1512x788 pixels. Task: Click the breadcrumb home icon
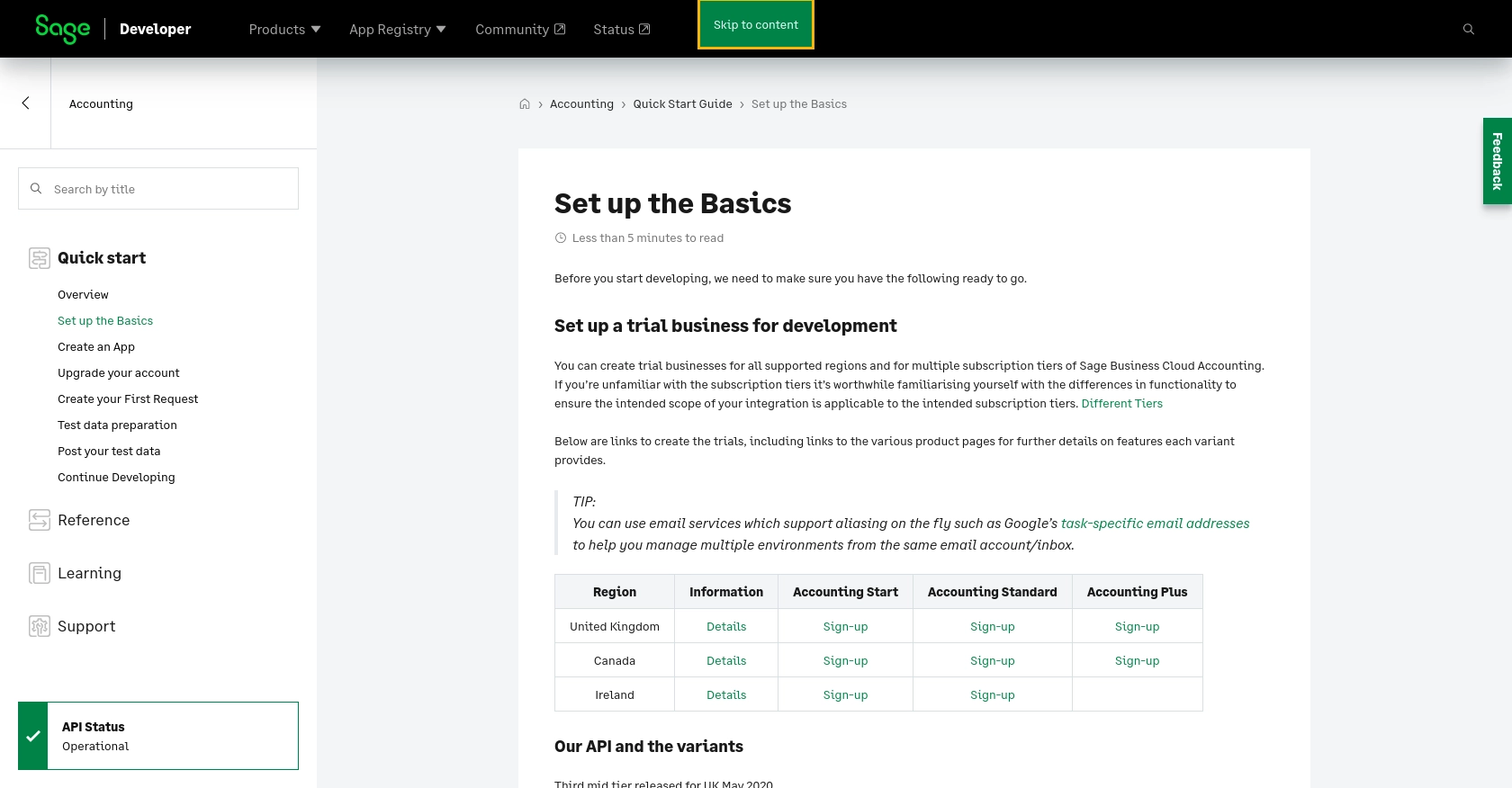[525, 104]
